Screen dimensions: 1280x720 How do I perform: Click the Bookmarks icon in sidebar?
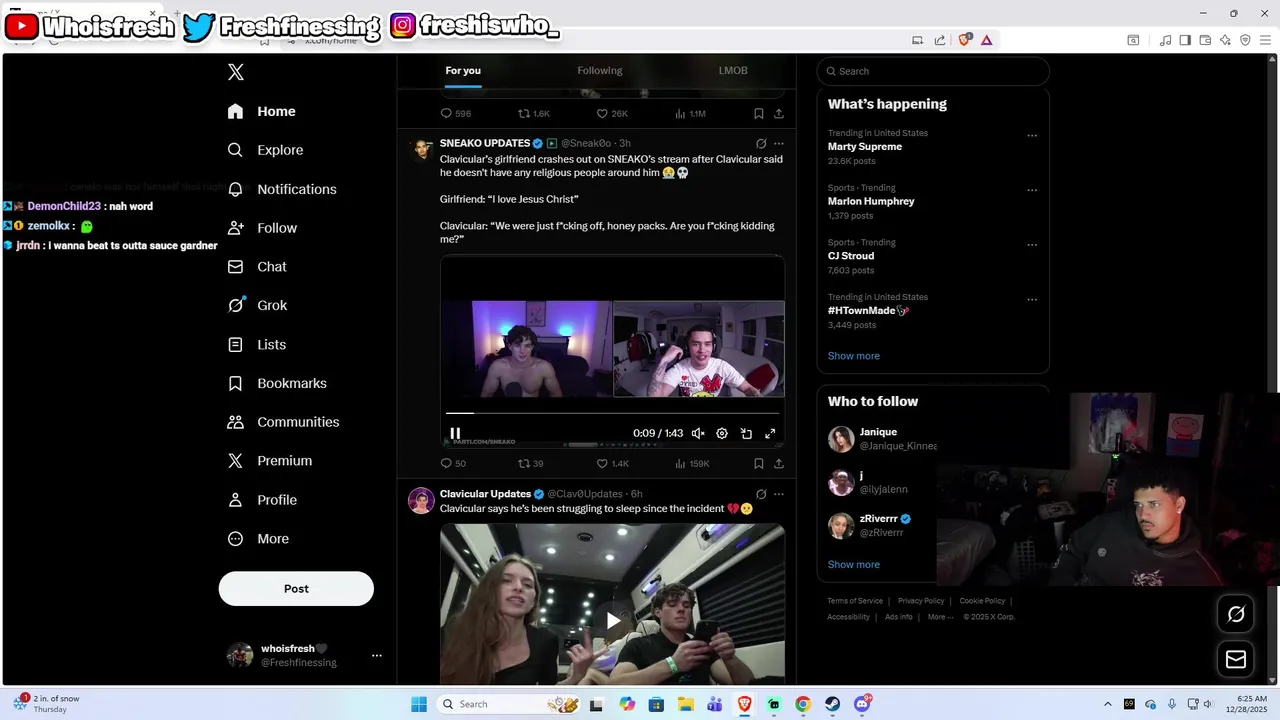point(236,383)
